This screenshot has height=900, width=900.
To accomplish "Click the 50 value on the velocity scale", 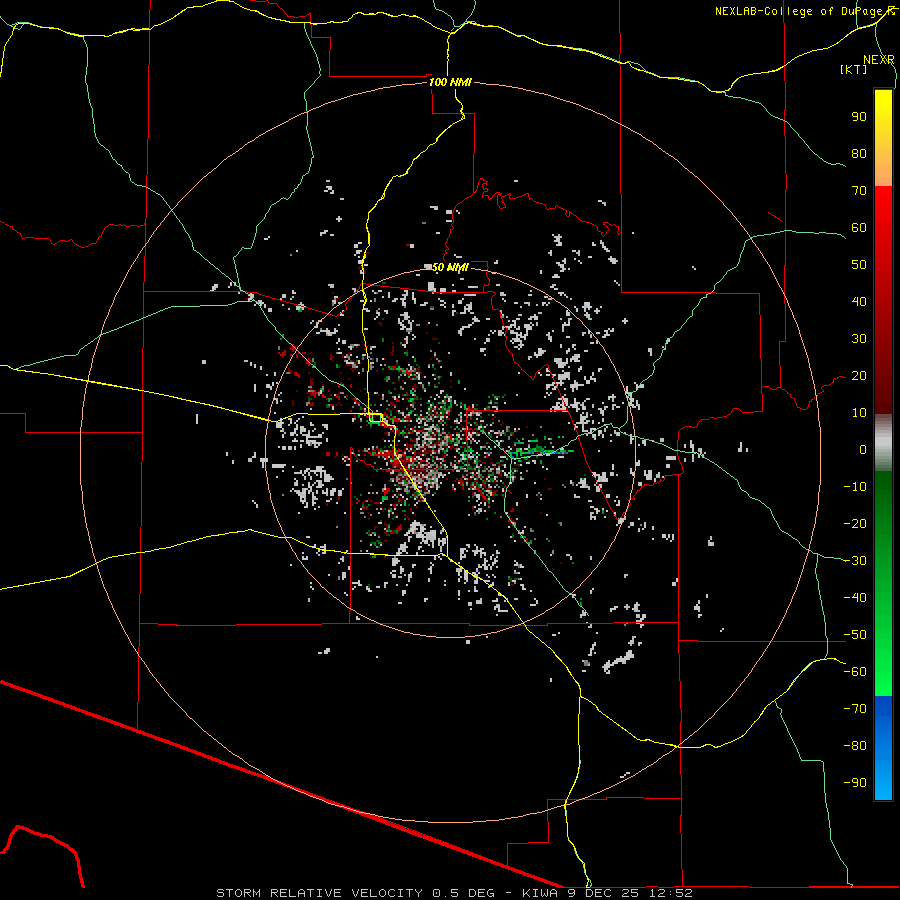I will (x=859, y=265).
